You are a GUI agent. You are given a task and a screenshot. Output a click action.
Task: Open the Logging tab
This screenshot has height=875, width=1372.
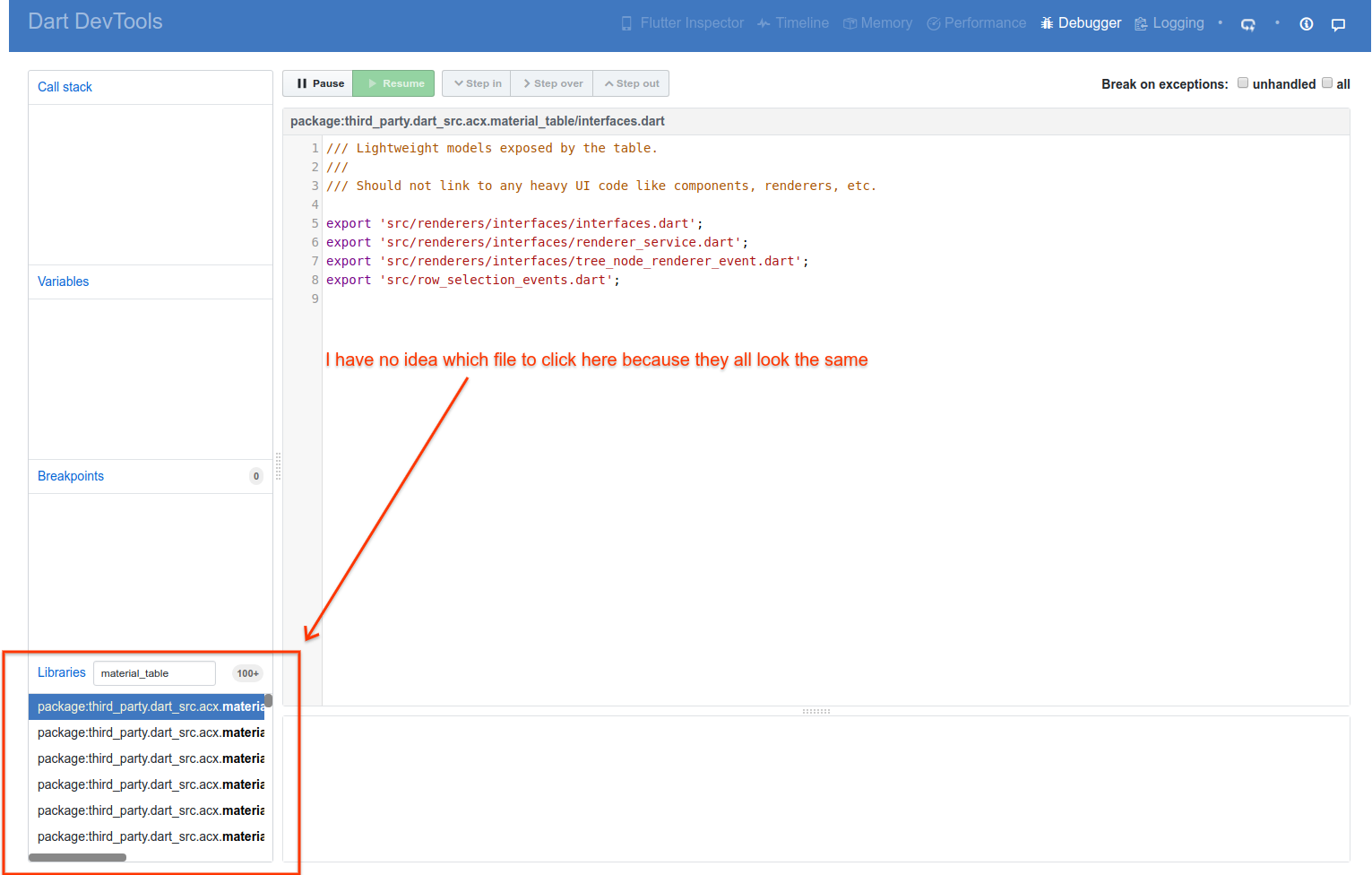[x=1169, y=23]
